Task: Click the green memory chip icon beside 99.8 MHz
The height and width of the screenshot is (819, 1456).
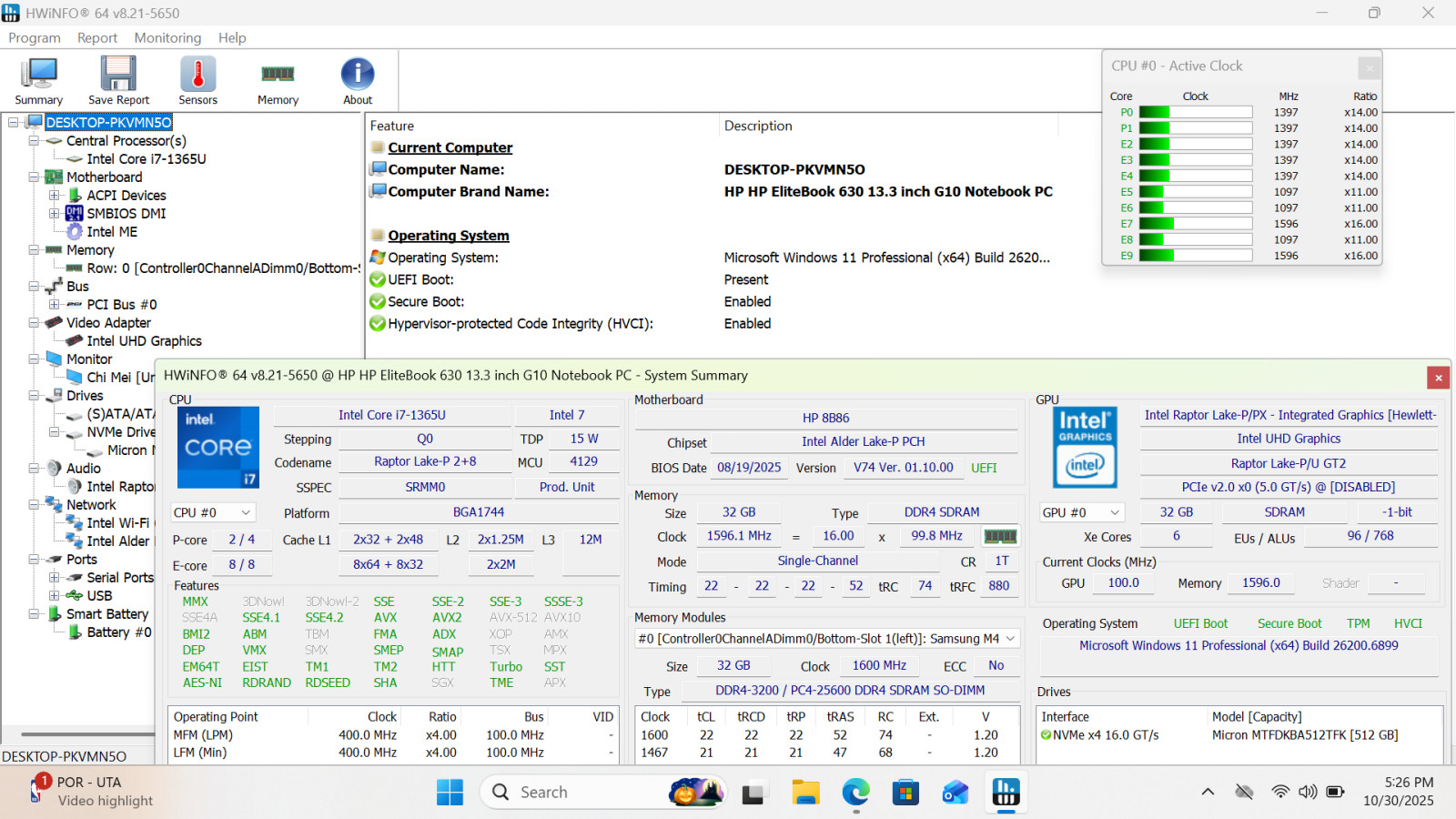Action: click(x=1000, y=536)
